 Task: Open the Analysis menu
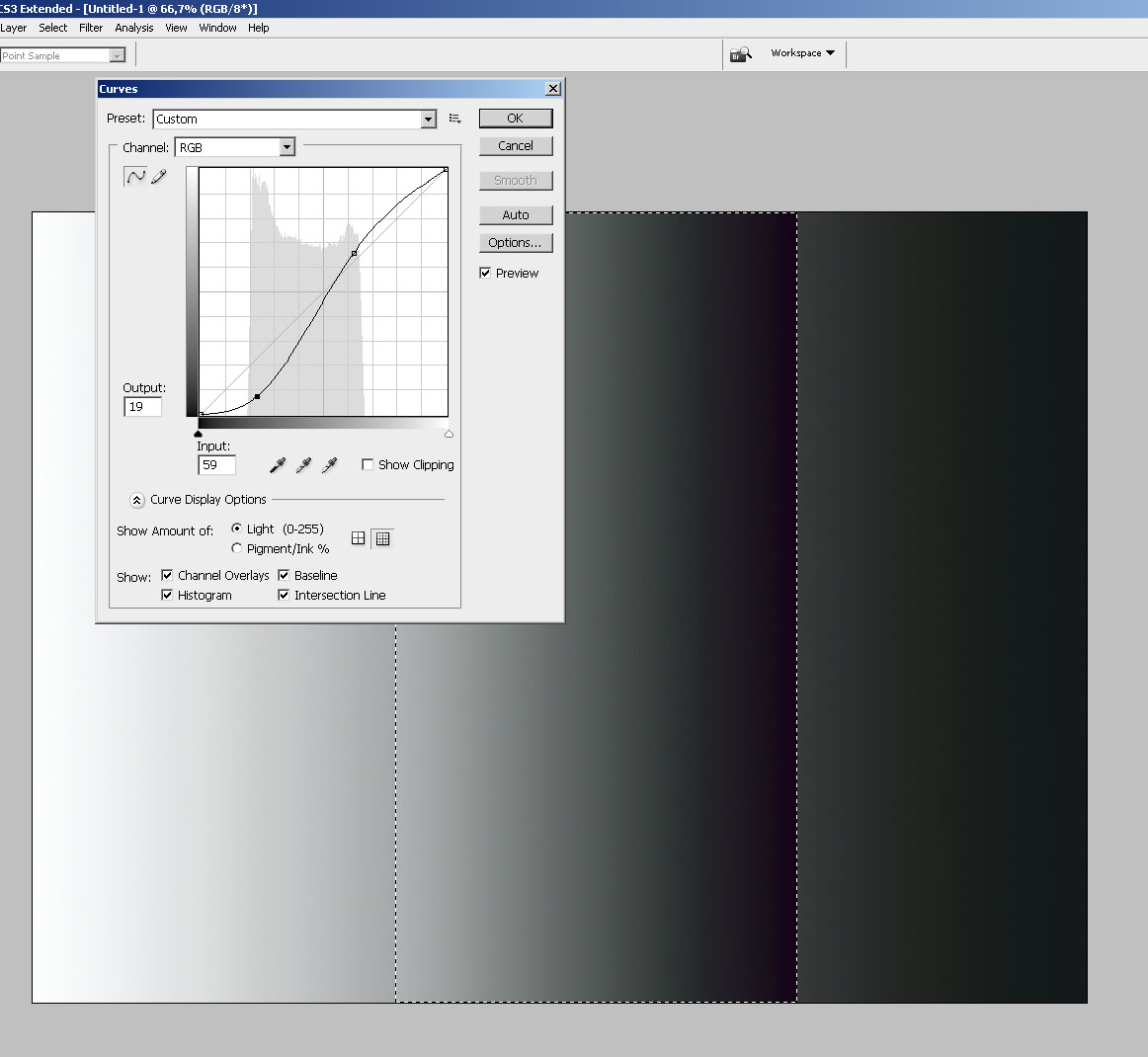[134, 28]
